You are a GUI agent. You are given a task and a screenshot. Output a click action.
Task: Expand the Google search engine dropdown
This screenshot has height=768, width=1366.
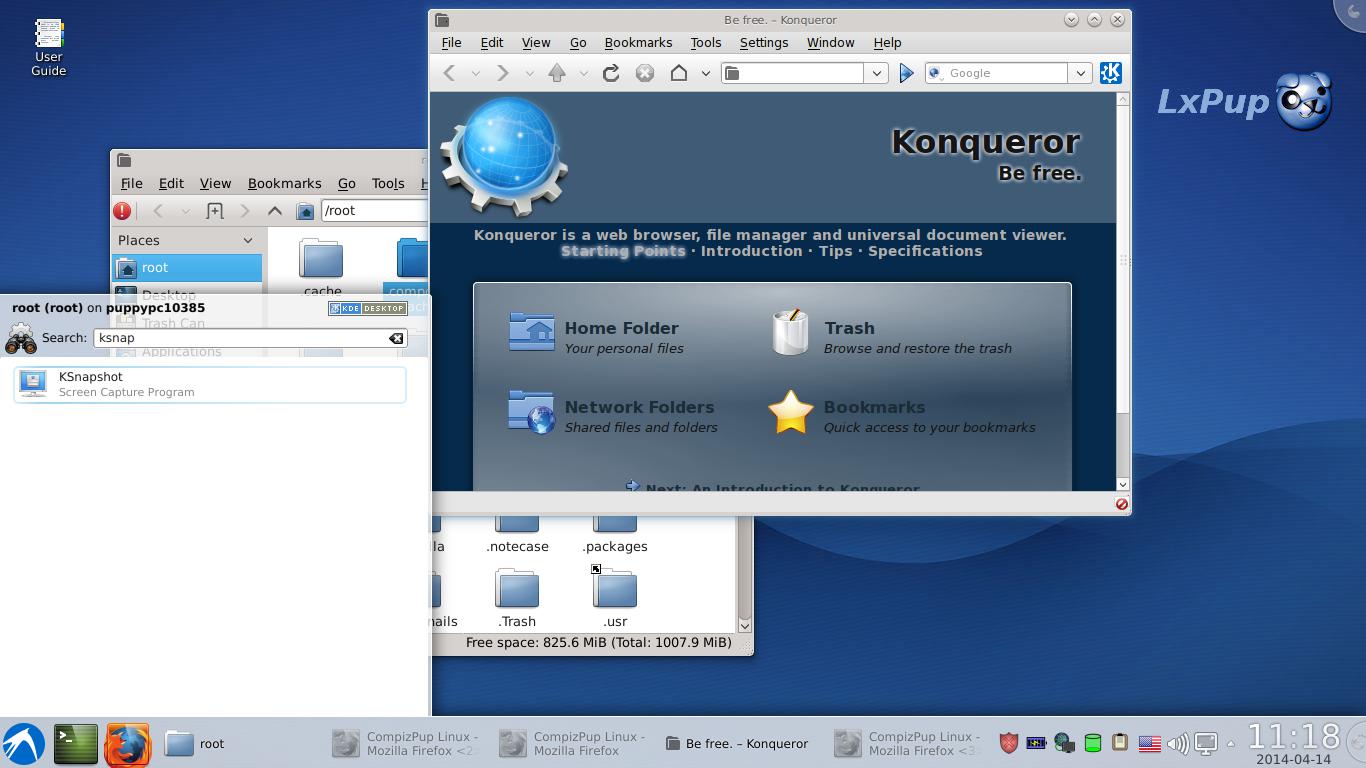tap(1080, 73)
